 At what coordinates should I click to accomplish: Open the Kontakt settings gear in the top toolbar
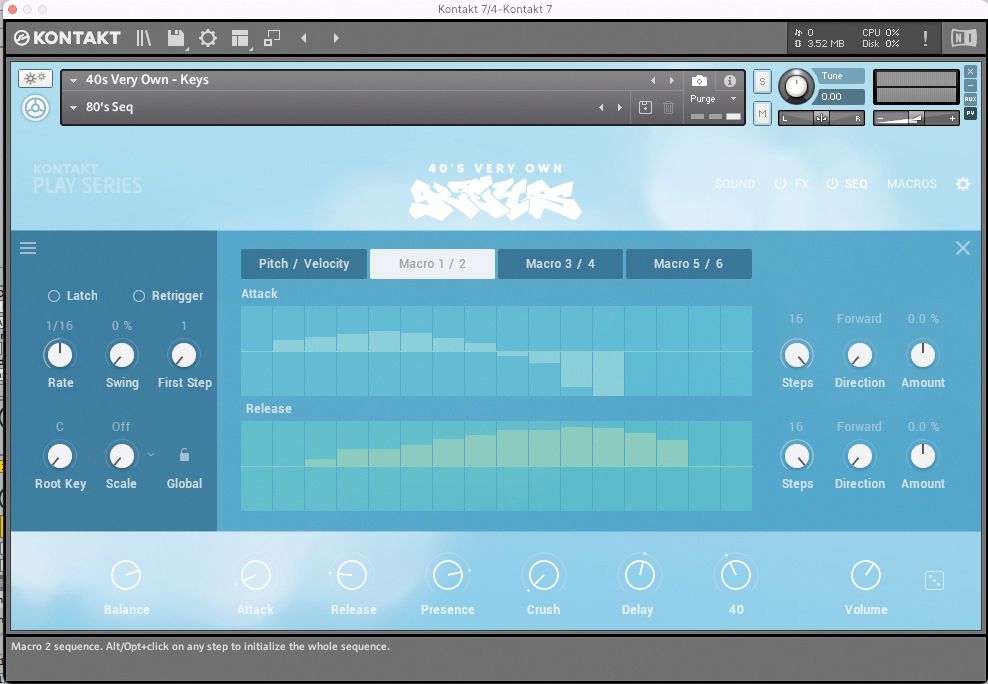point(208,37)
